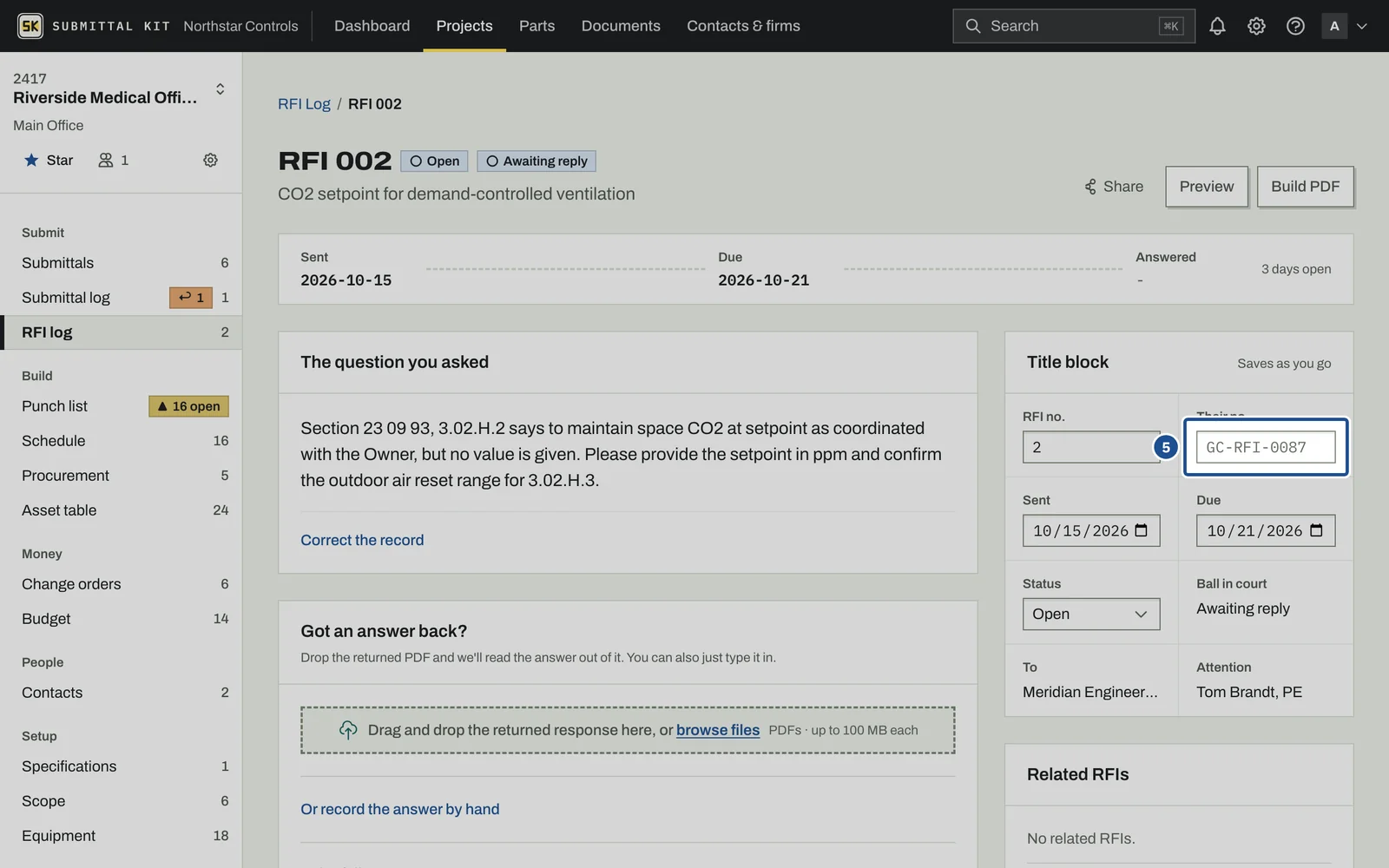Viewport: 1389px width, 868px height.
Task: Click the search field
Action: coord(1073,26)
